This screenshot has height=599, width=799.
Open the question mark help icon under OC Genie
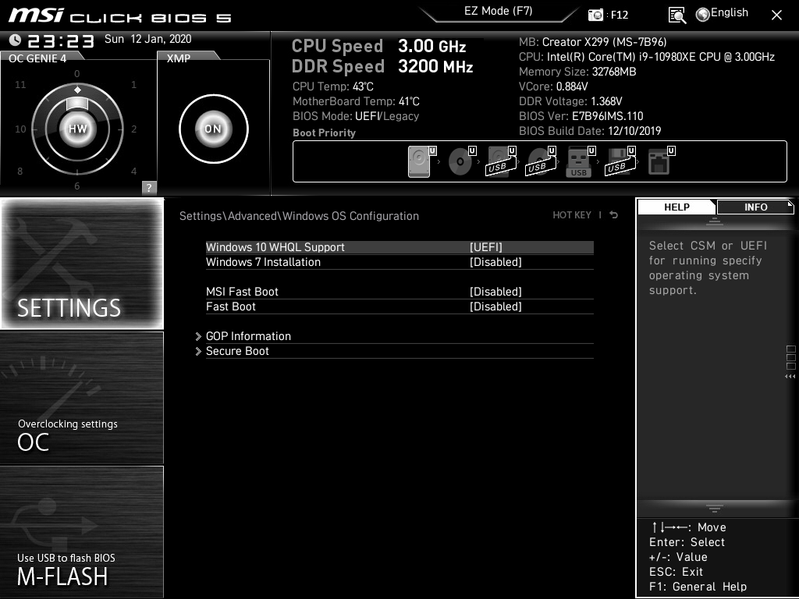(x=149, y=187)
